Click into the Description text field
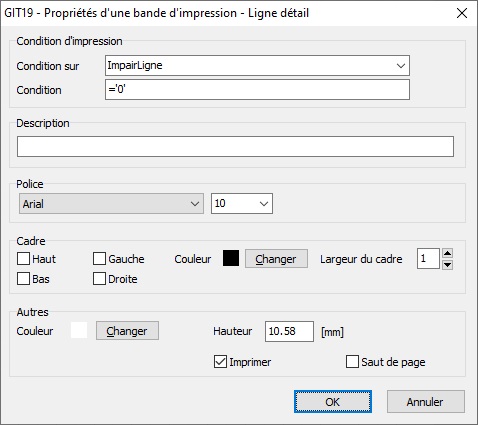The image size is (478, 425). click(235, 146)
